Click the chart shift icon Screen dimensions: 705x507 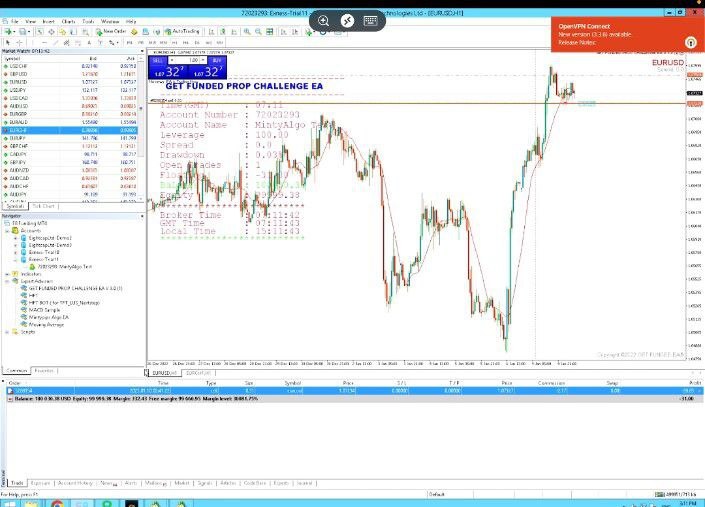[x=295, y=31]
